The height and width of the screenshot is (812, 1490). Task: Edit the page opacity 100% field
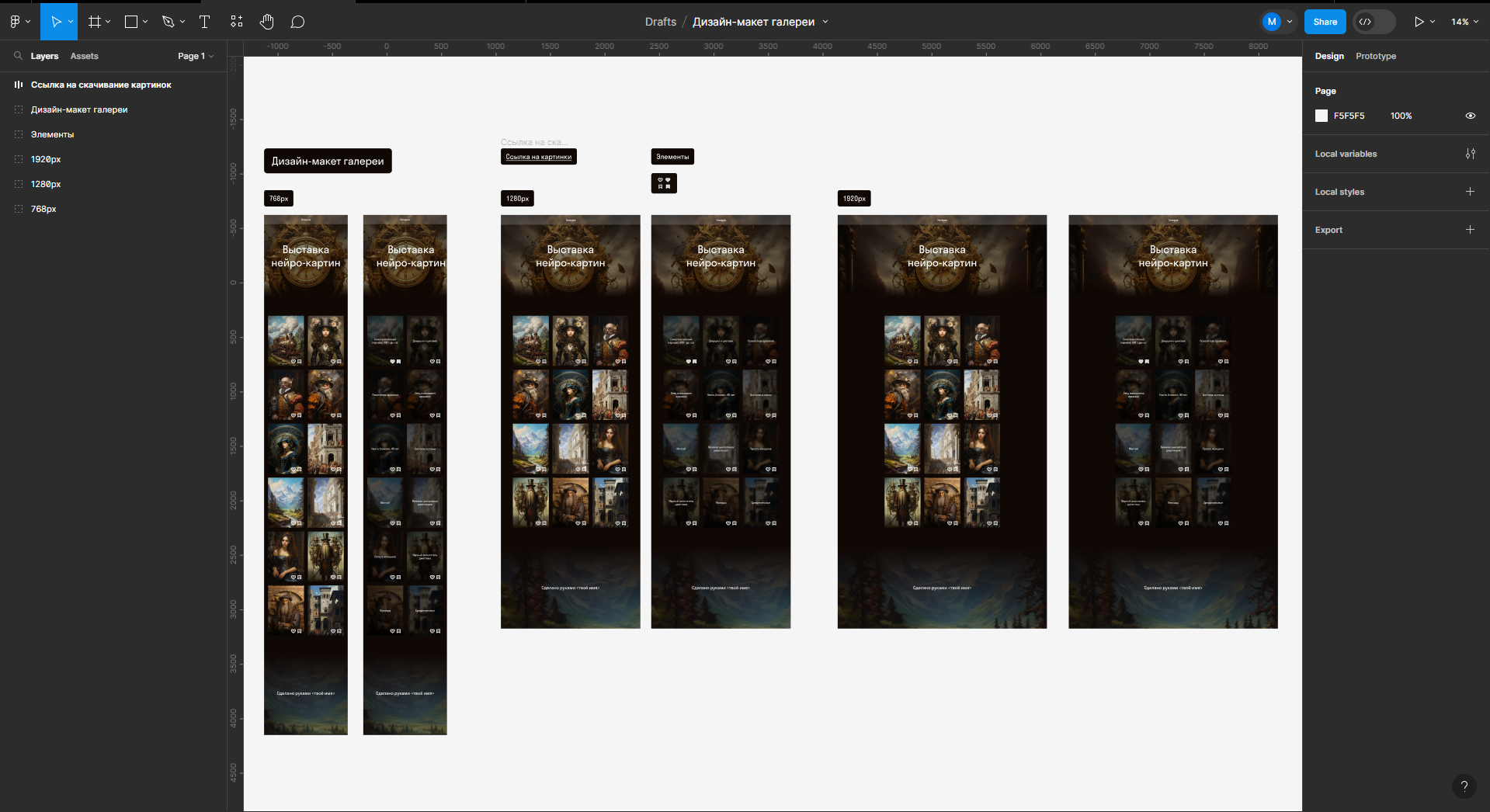(x=1401, y=116)
